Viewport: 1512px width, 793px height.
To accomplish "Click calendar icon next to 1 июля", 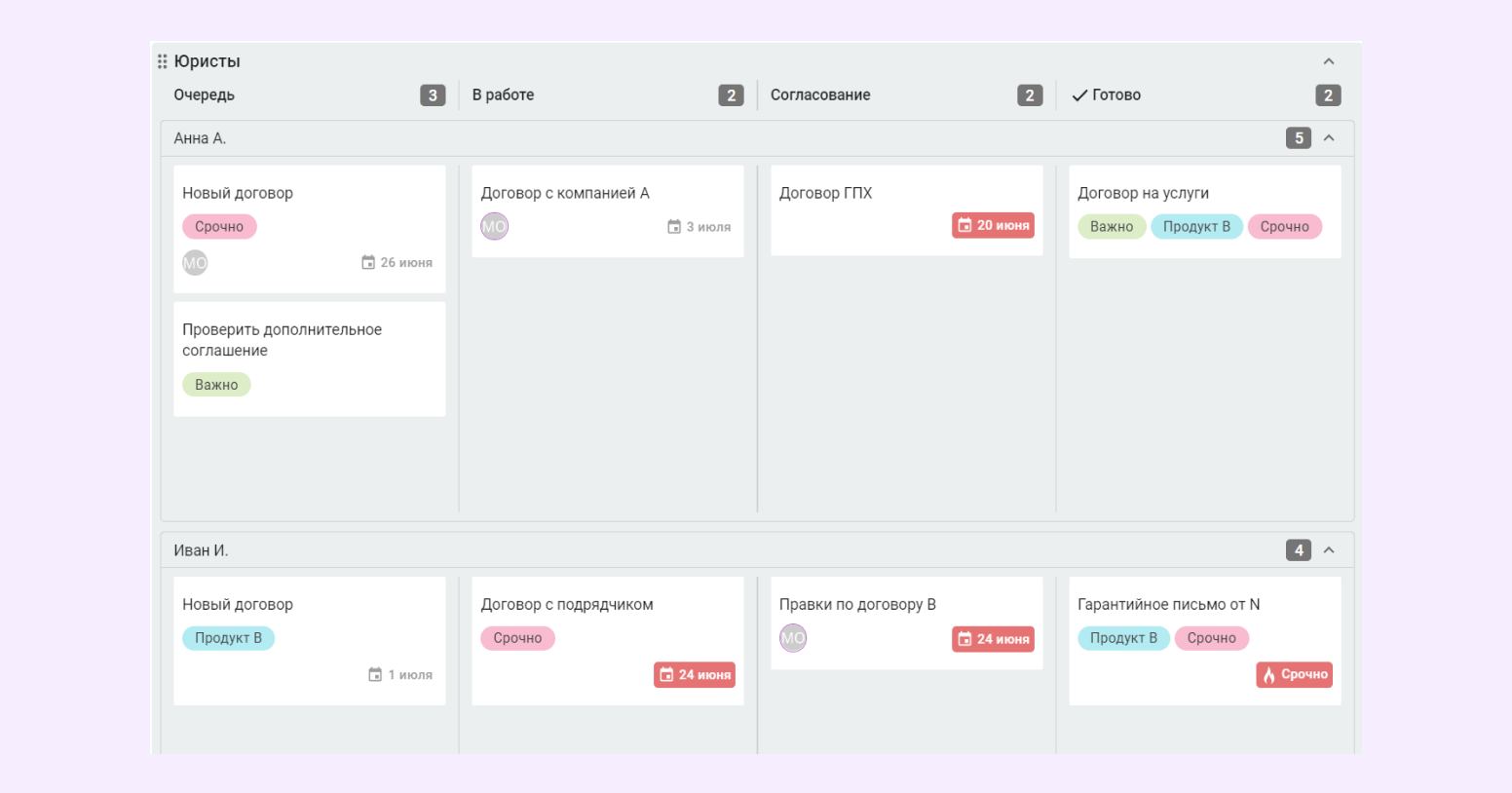I will 375,674.
